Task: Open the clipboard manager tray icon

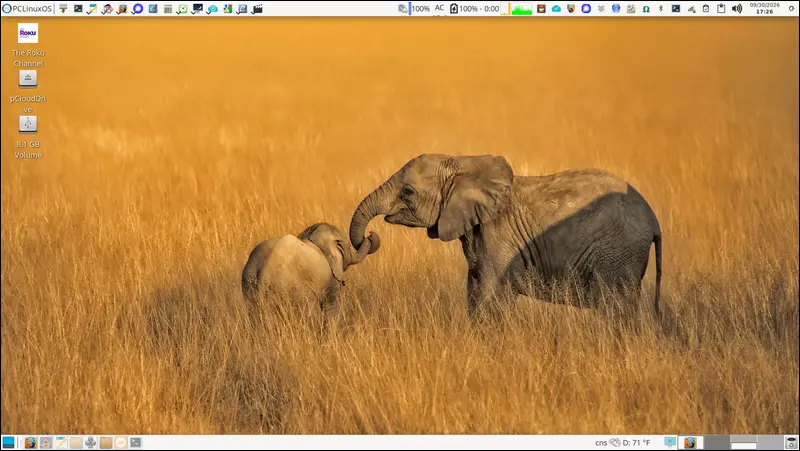Action: (x=721, y=9)
